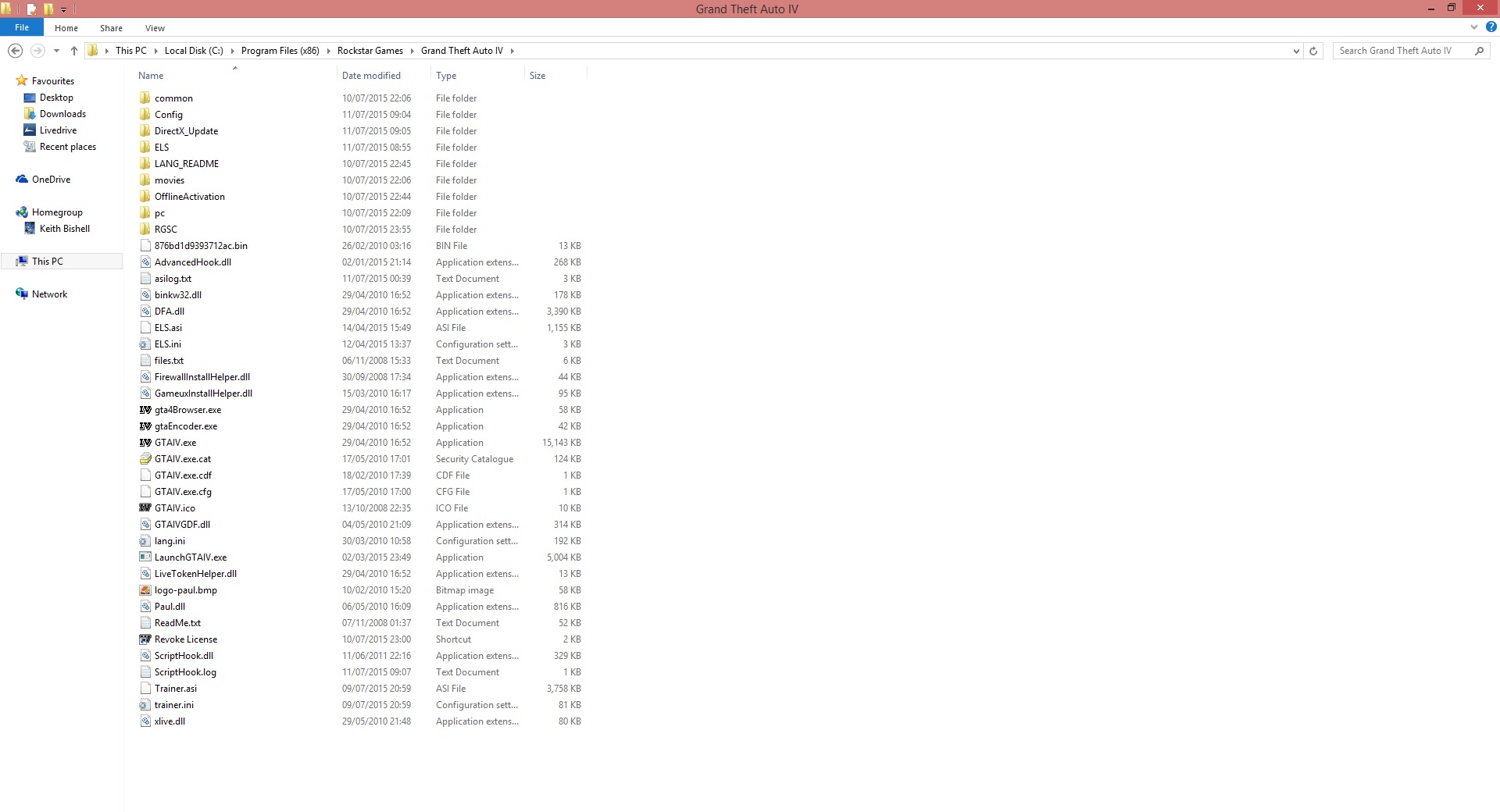
Task: Click the GTAIV.exe.cat security catalogue icon
Action: (x=145, y=459)
